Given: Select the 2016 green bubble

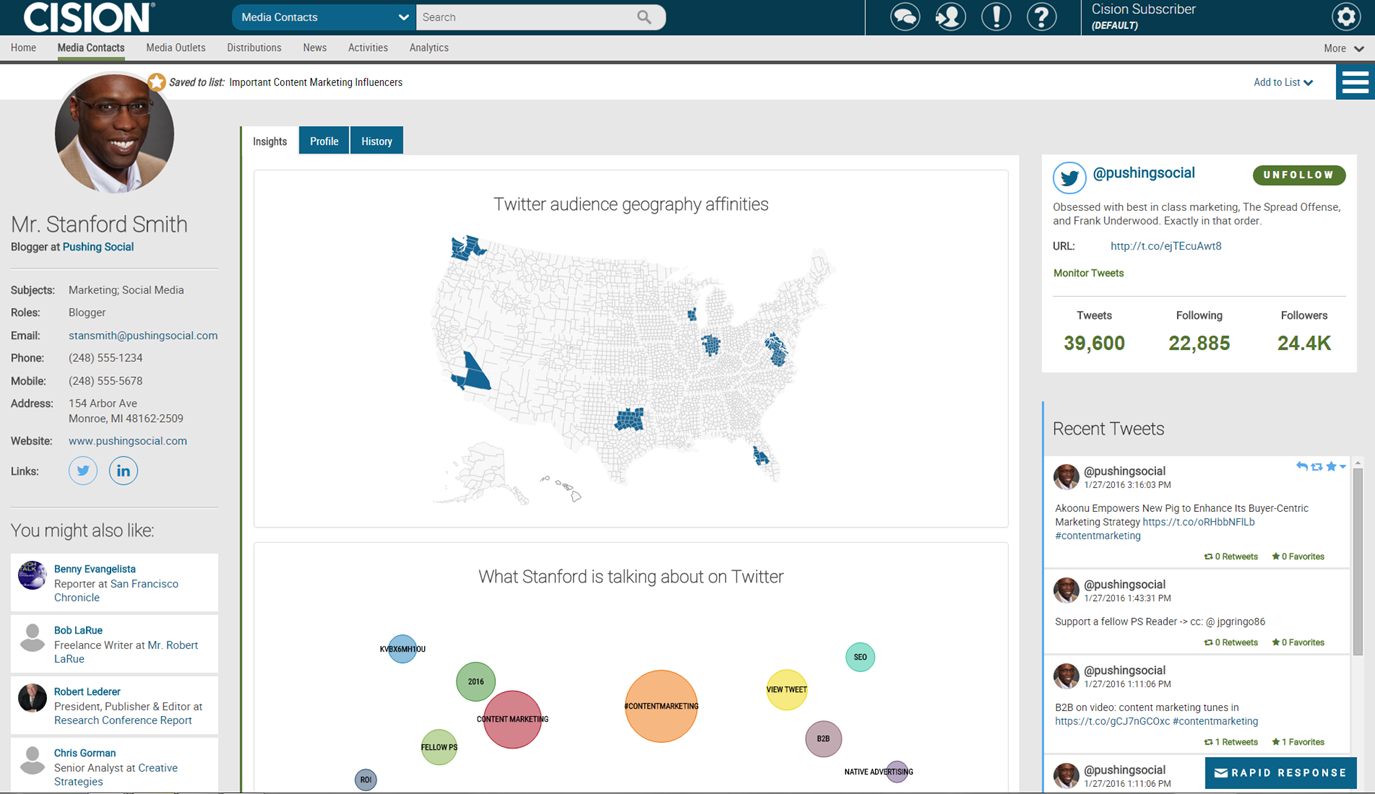Looking at the screenshot, I should [476, 682].
